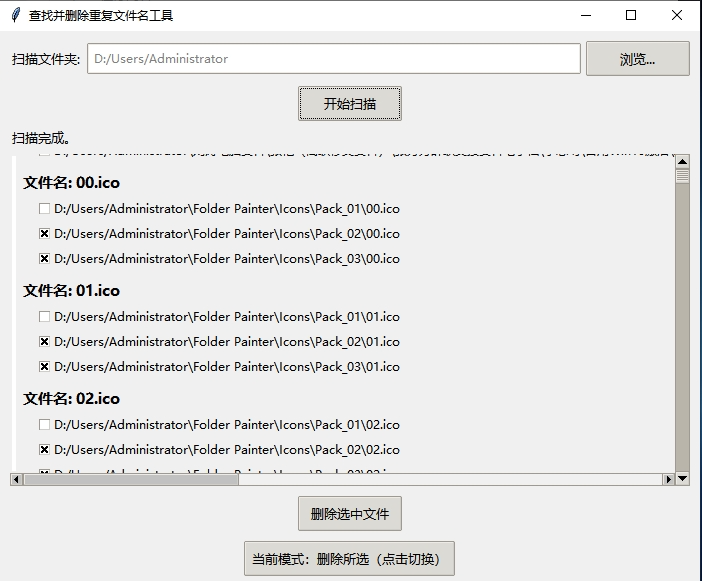Uncheck the Pack_03\00.ico checkbox

44,259
